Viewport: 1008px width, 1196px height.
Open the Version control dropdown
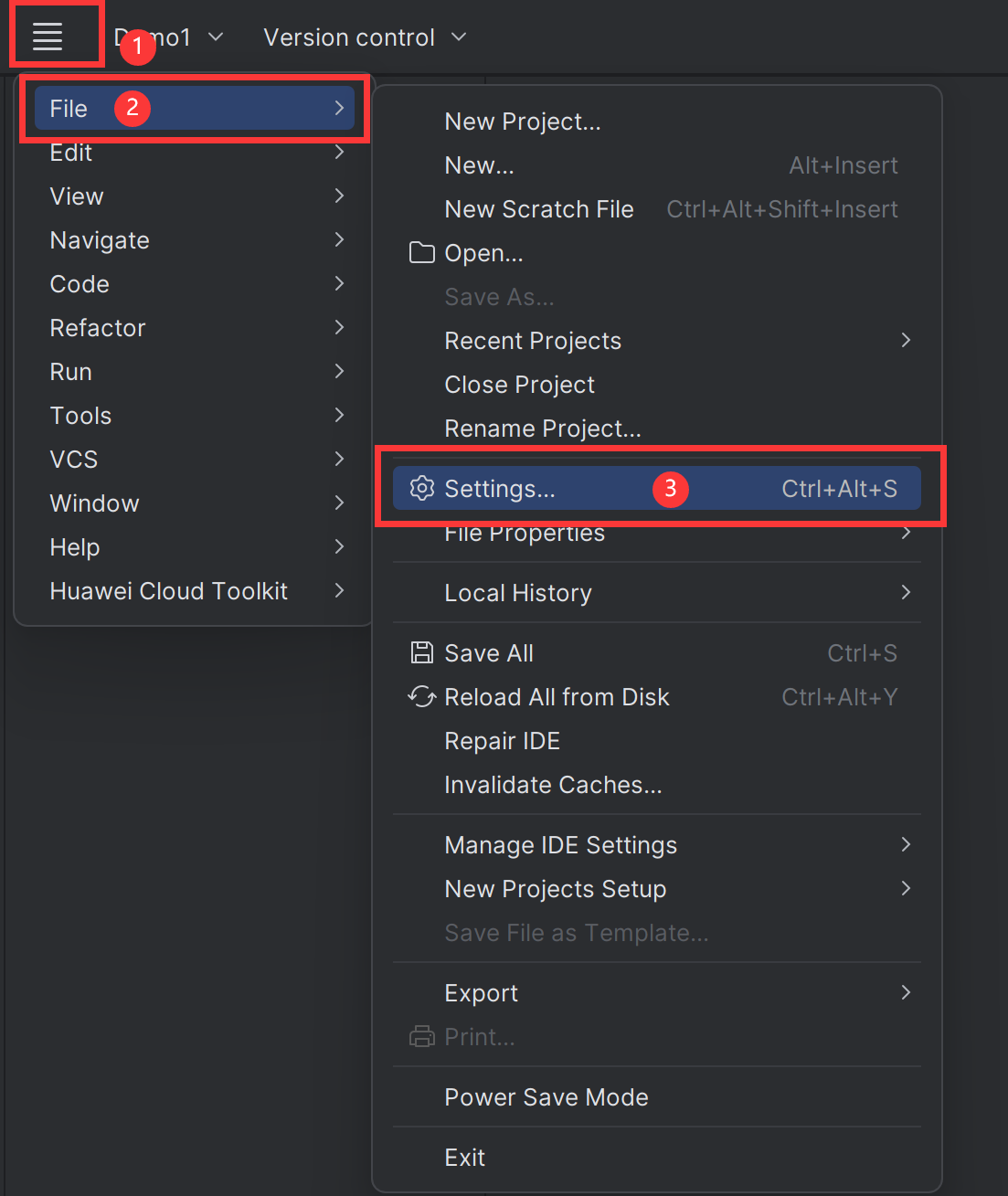pos(348,37)
